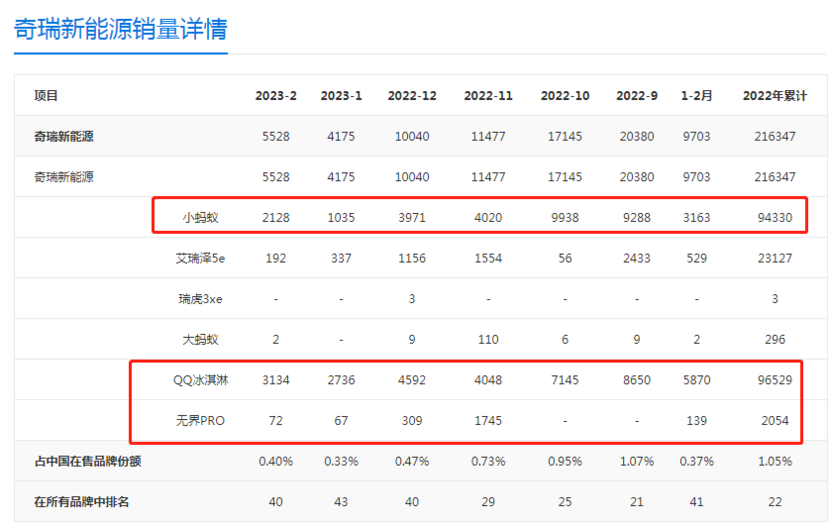
Task: Click the 大蚂蚁 row label
Action: pyautogui.click(x=201, y=340)
